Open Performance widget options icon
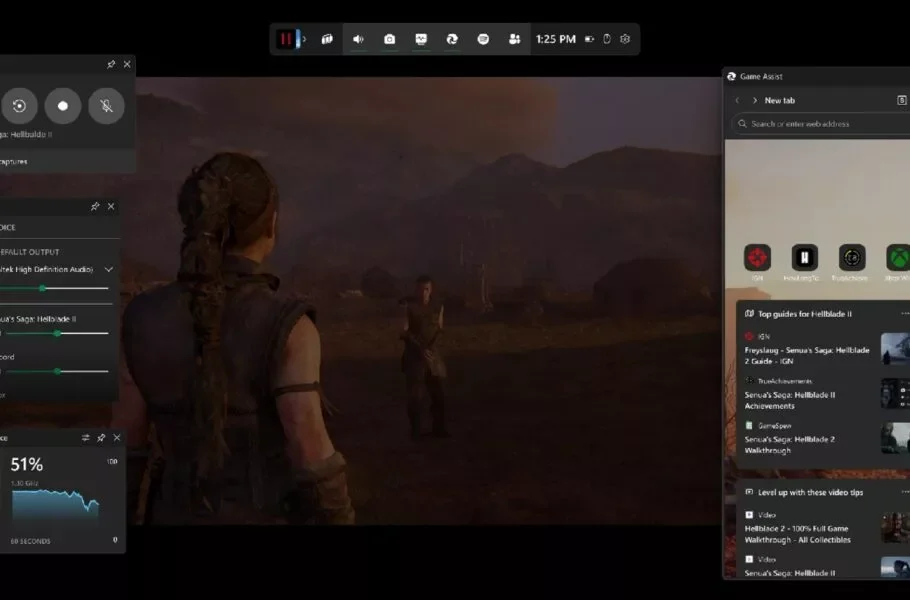The width and height of the screenshot is (910, 600). point(85,438)
